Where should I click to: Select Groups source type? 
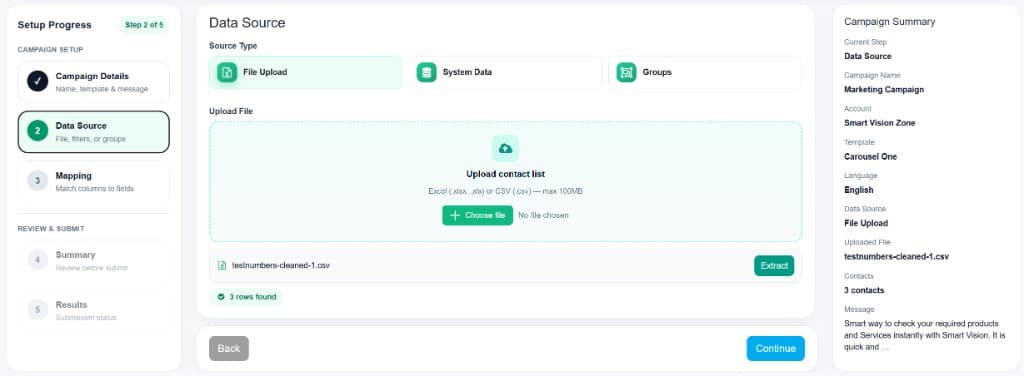click(x=705, y=72)
